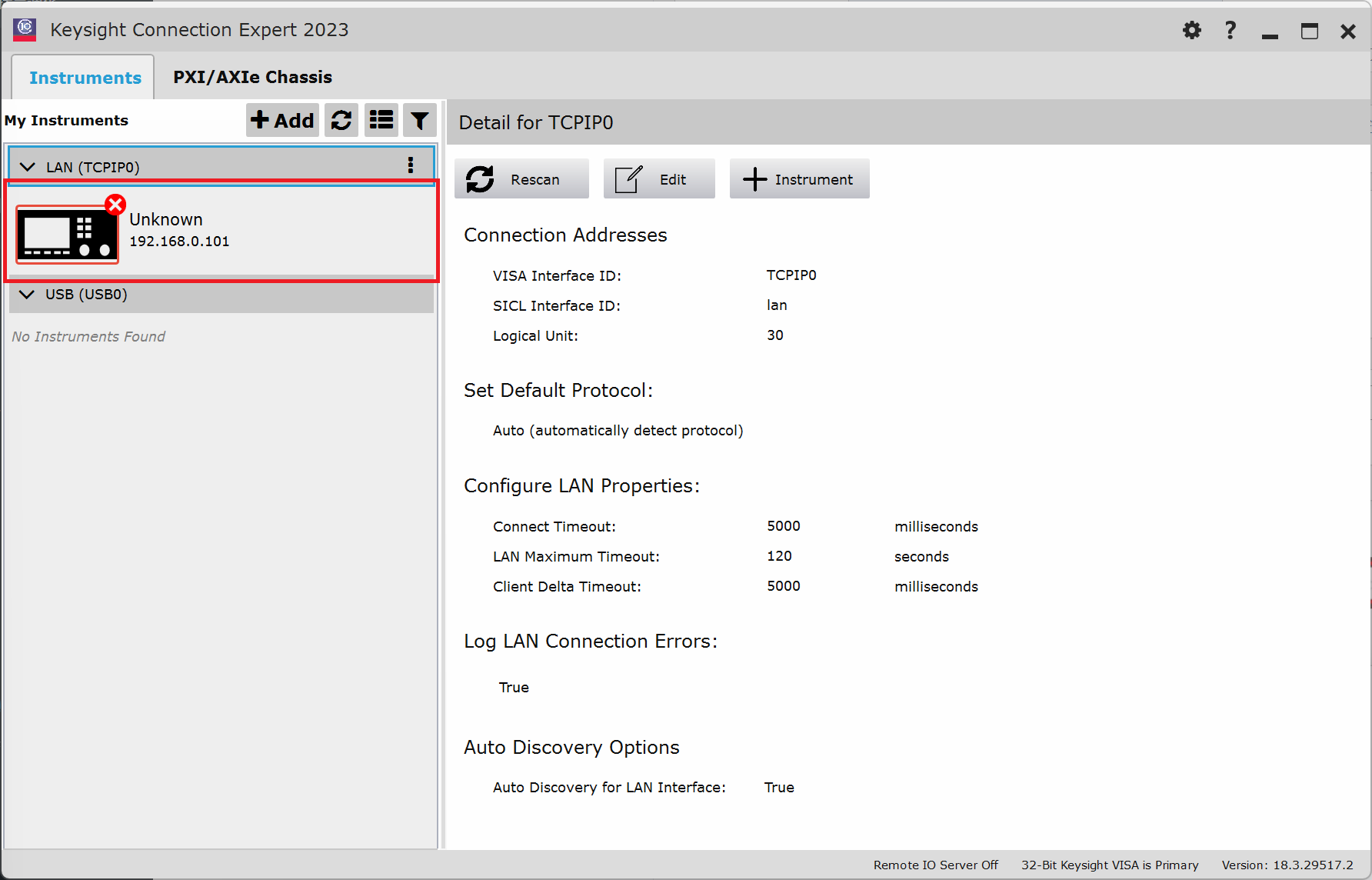Switch to list view icon
This screenshot has width=1372, height=880.
tap(381, 121)
